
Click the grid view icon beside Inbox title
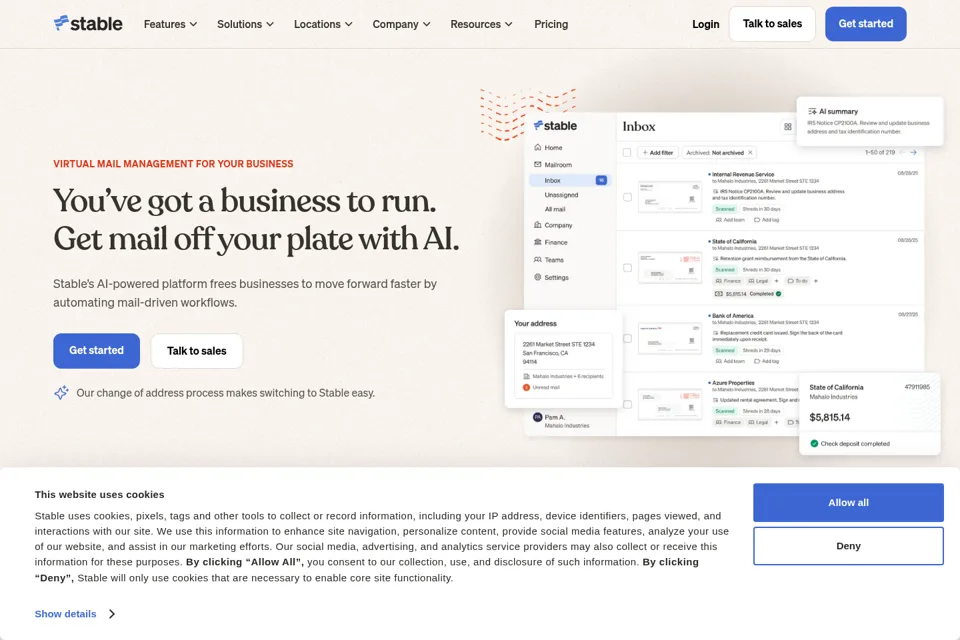(x=787, y=127)
